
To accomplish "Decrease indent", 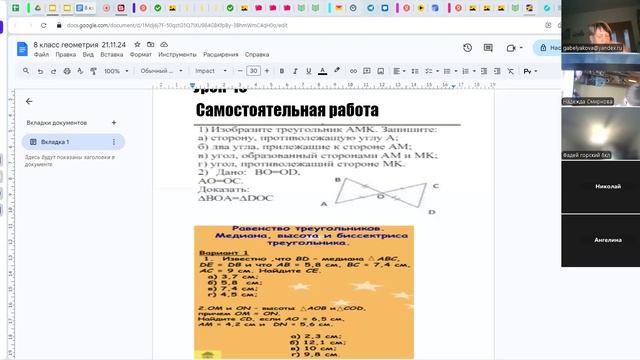I will coord(484,71).
